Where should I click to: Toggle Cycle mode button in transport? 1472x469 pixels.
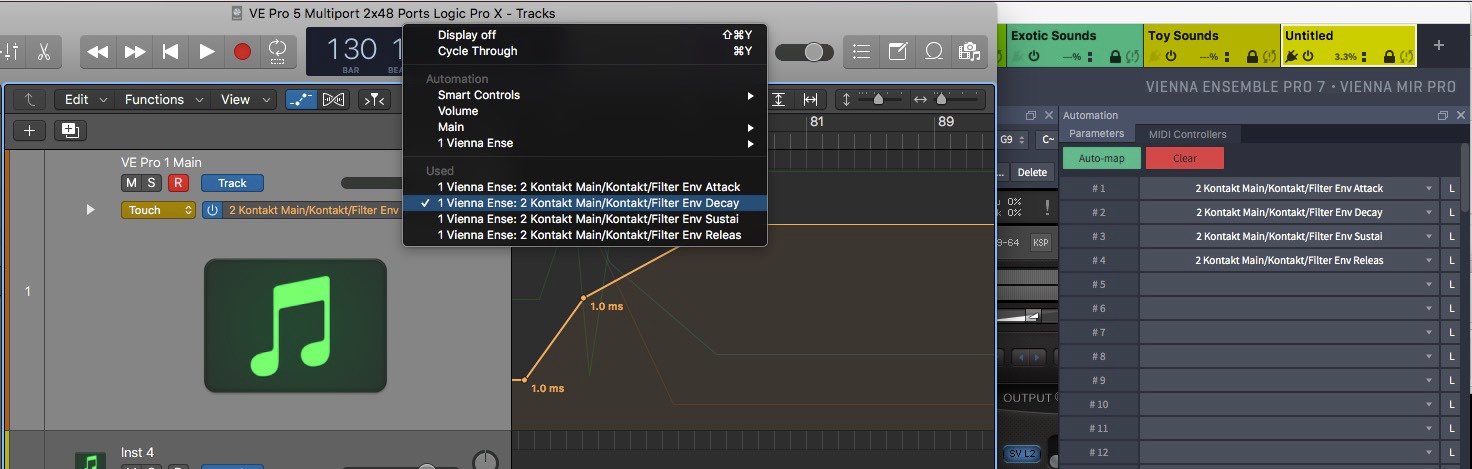[278, 51]
